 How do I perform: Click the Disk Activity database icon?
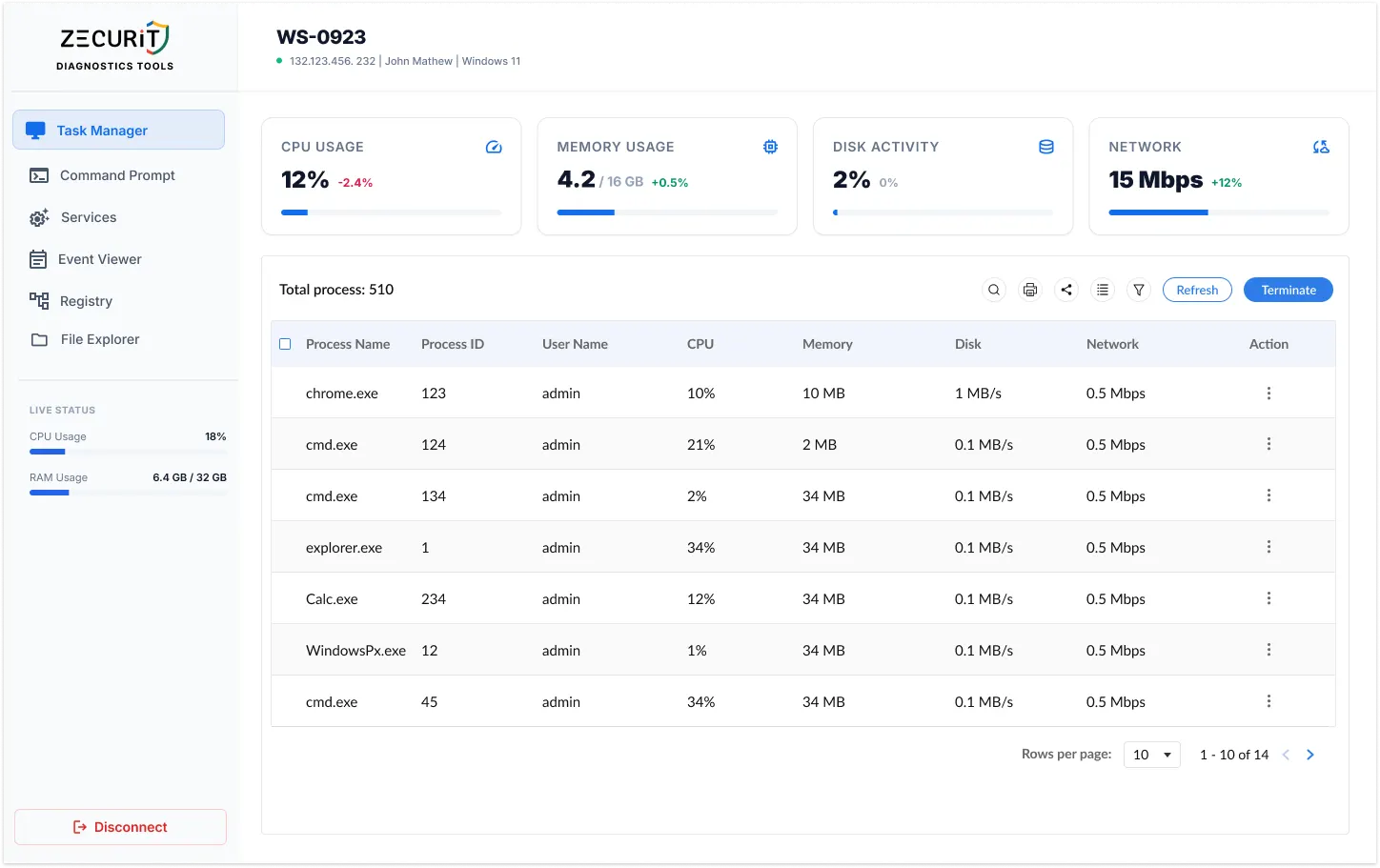1046,147
